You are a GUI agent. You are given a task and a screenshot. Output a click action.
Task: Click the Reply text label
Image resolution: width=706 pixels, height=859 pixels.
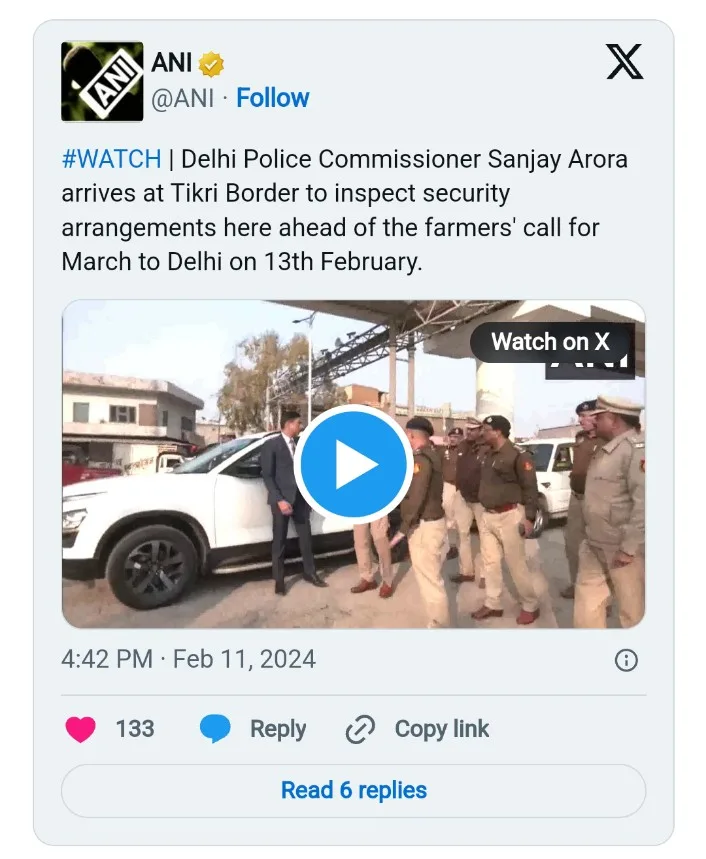(x=278, y=729)
